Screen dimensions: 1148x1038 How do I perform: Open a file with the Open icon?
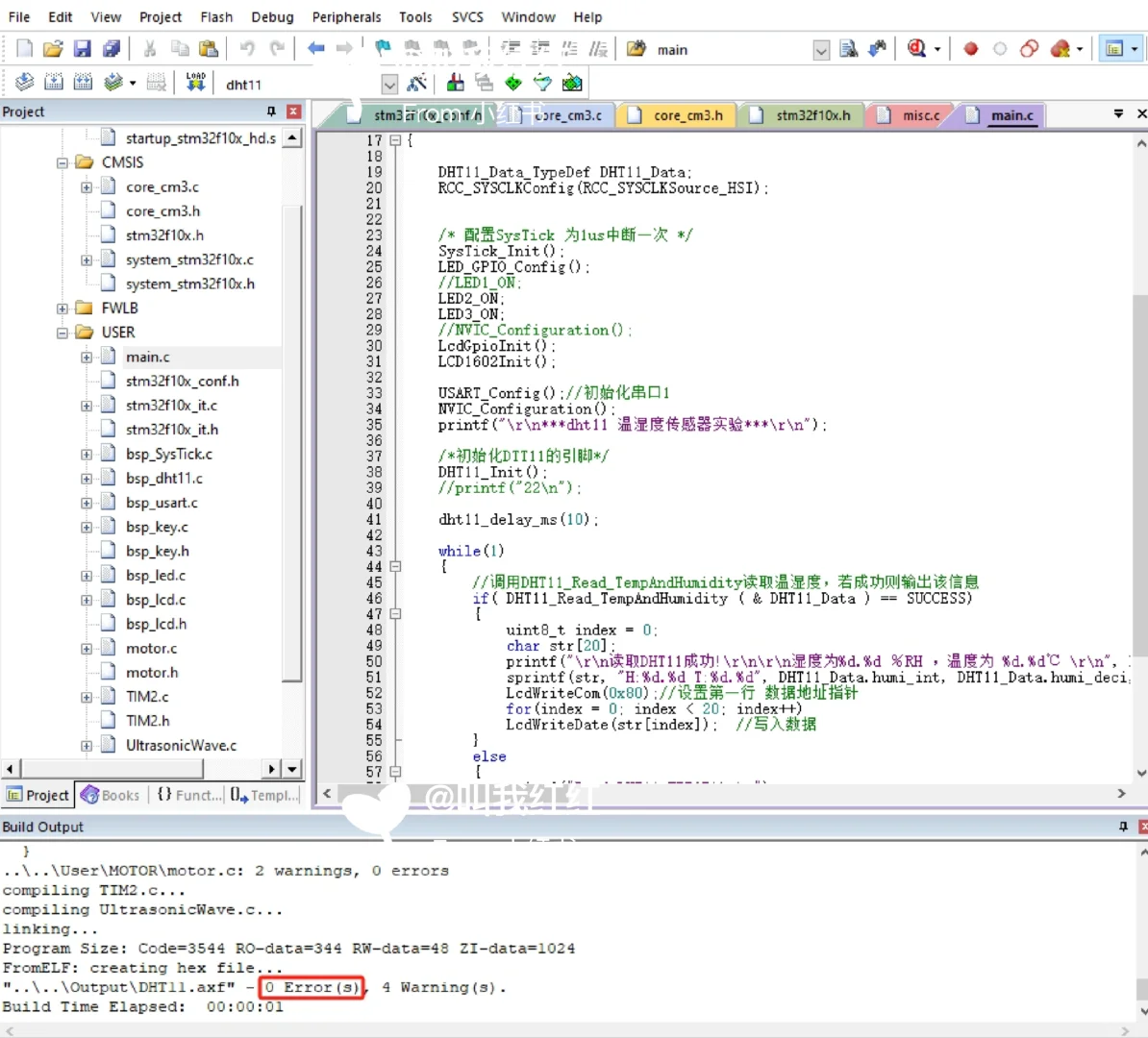pyautogui.click(x=53, y=49)
